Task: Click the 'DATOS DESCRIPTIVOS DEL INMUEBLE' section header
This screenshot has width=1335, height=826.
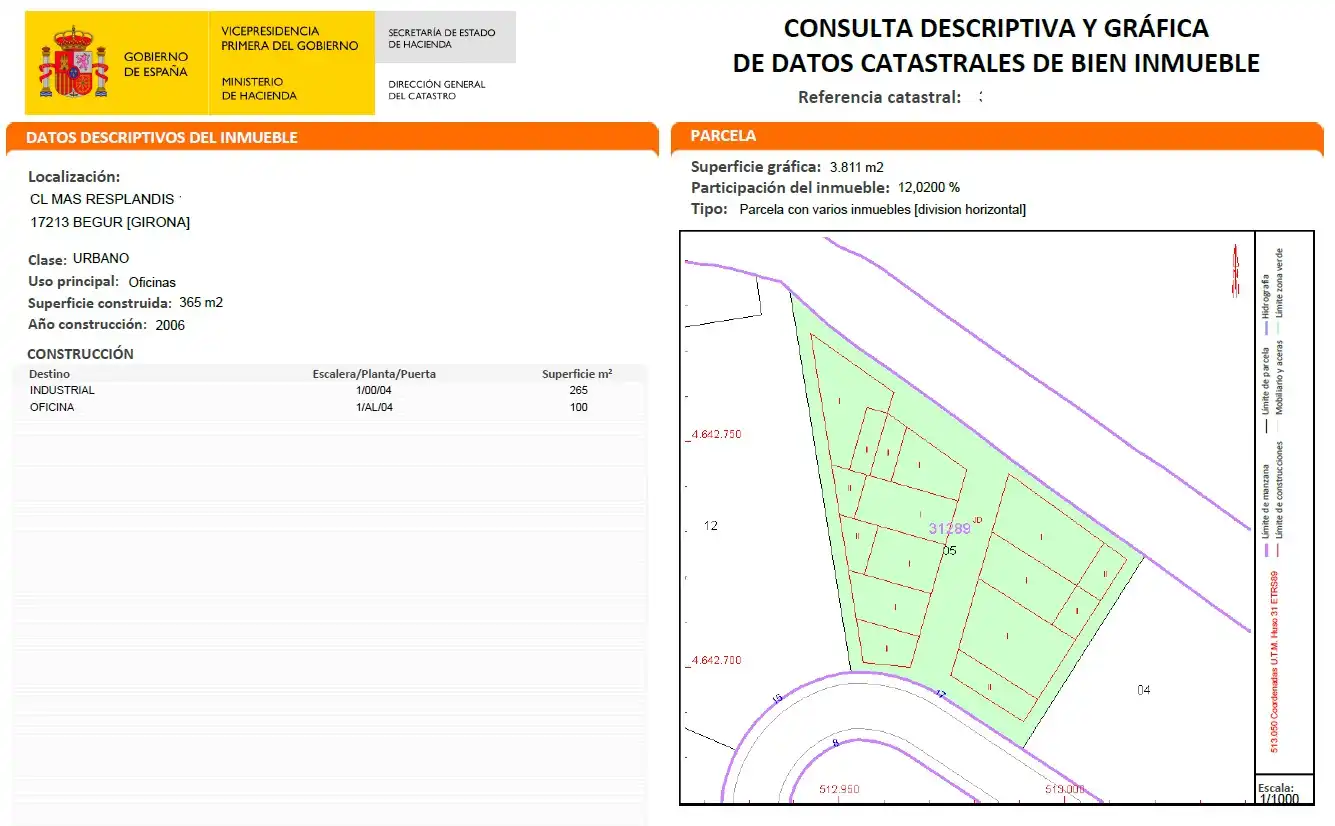Action: point(162,137)
